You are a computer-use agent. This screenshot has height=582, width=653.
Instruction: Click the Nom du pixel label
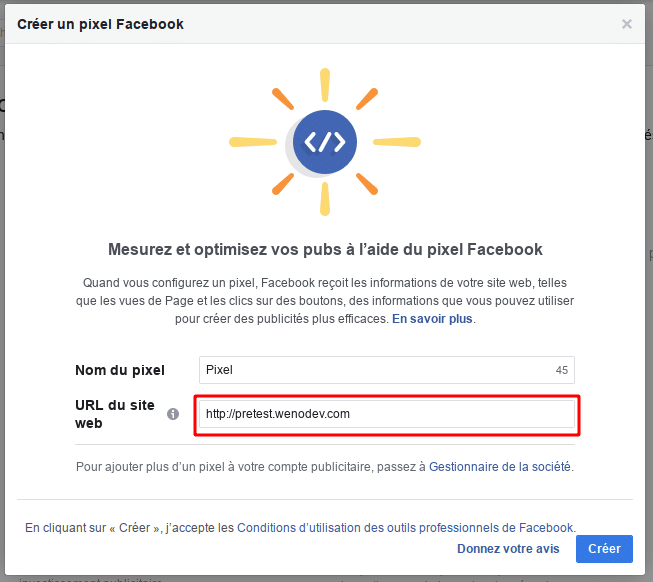[120, 370]
